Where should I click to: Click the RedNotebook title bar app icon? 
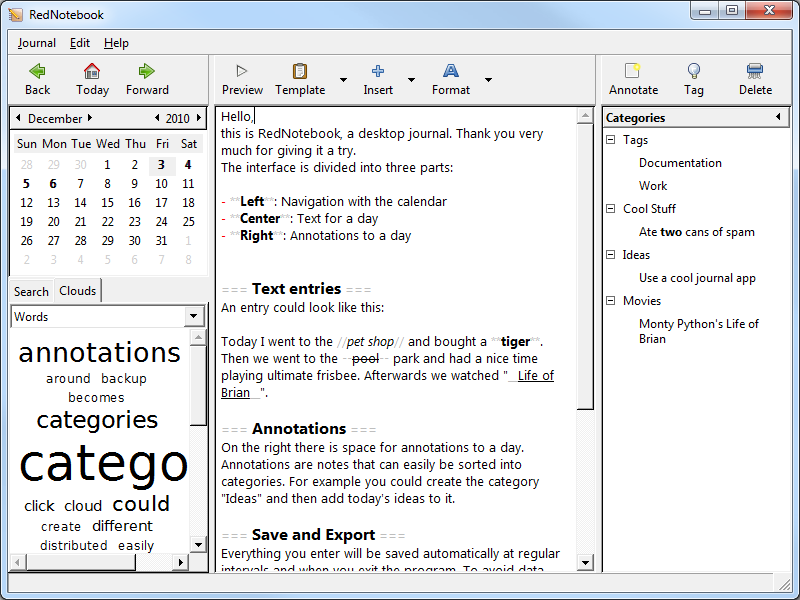[16, 15]
